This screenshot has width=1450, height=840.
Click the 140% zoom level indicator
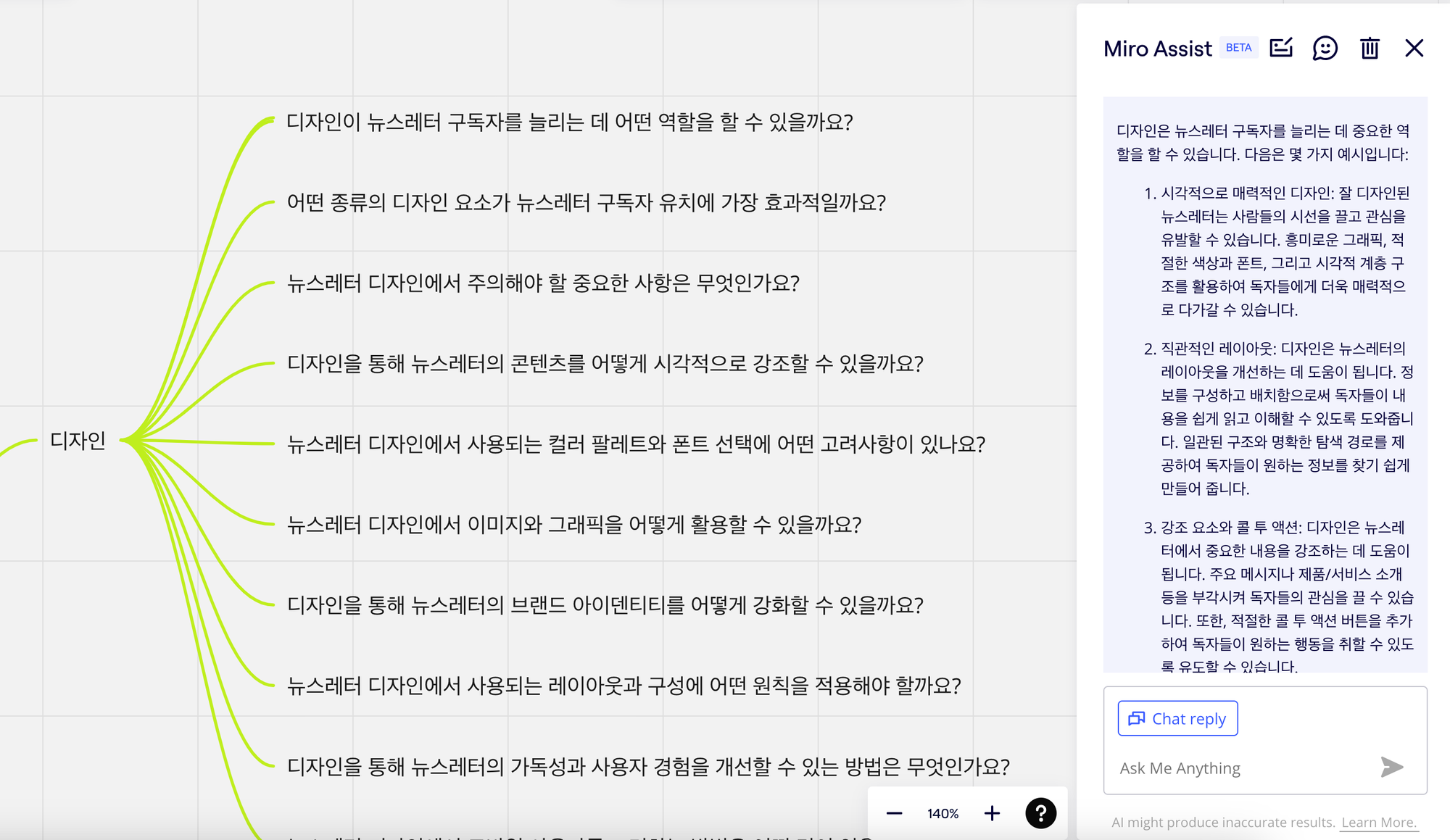(x=942, y=814)
